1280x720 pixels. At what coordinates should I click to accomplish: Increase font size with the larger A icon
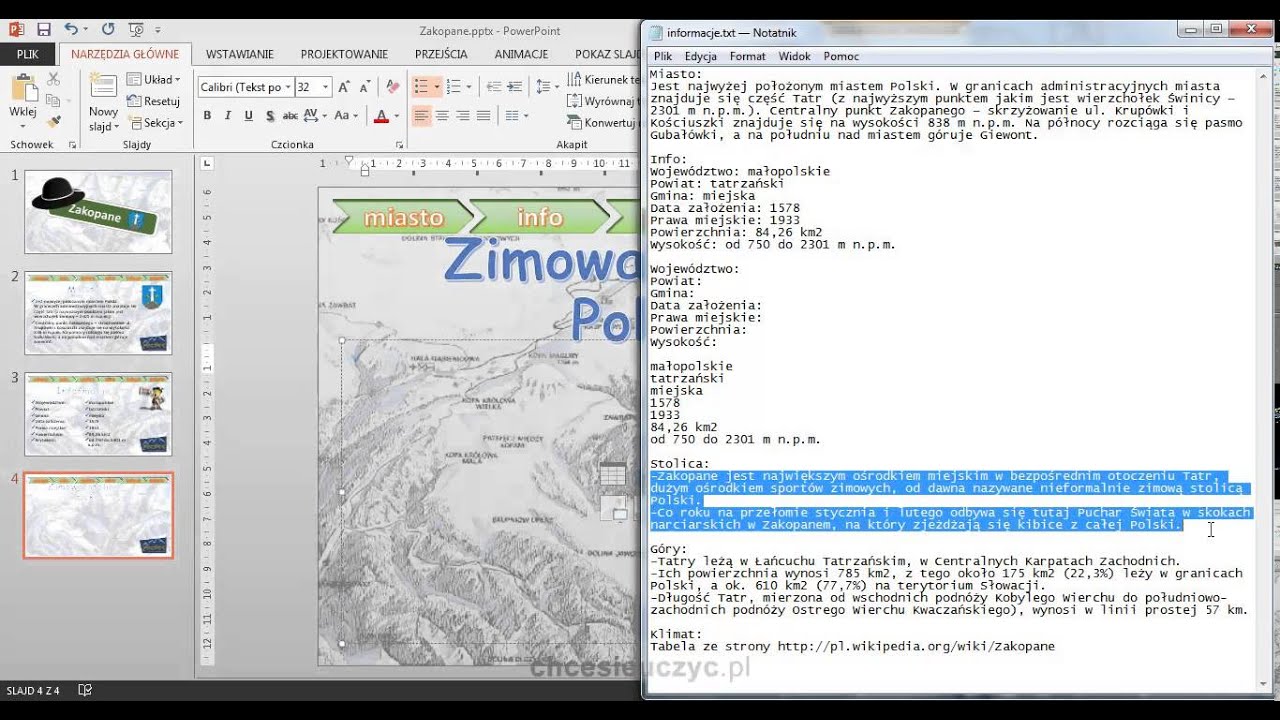pyautogui.click(x=344, y=87)
